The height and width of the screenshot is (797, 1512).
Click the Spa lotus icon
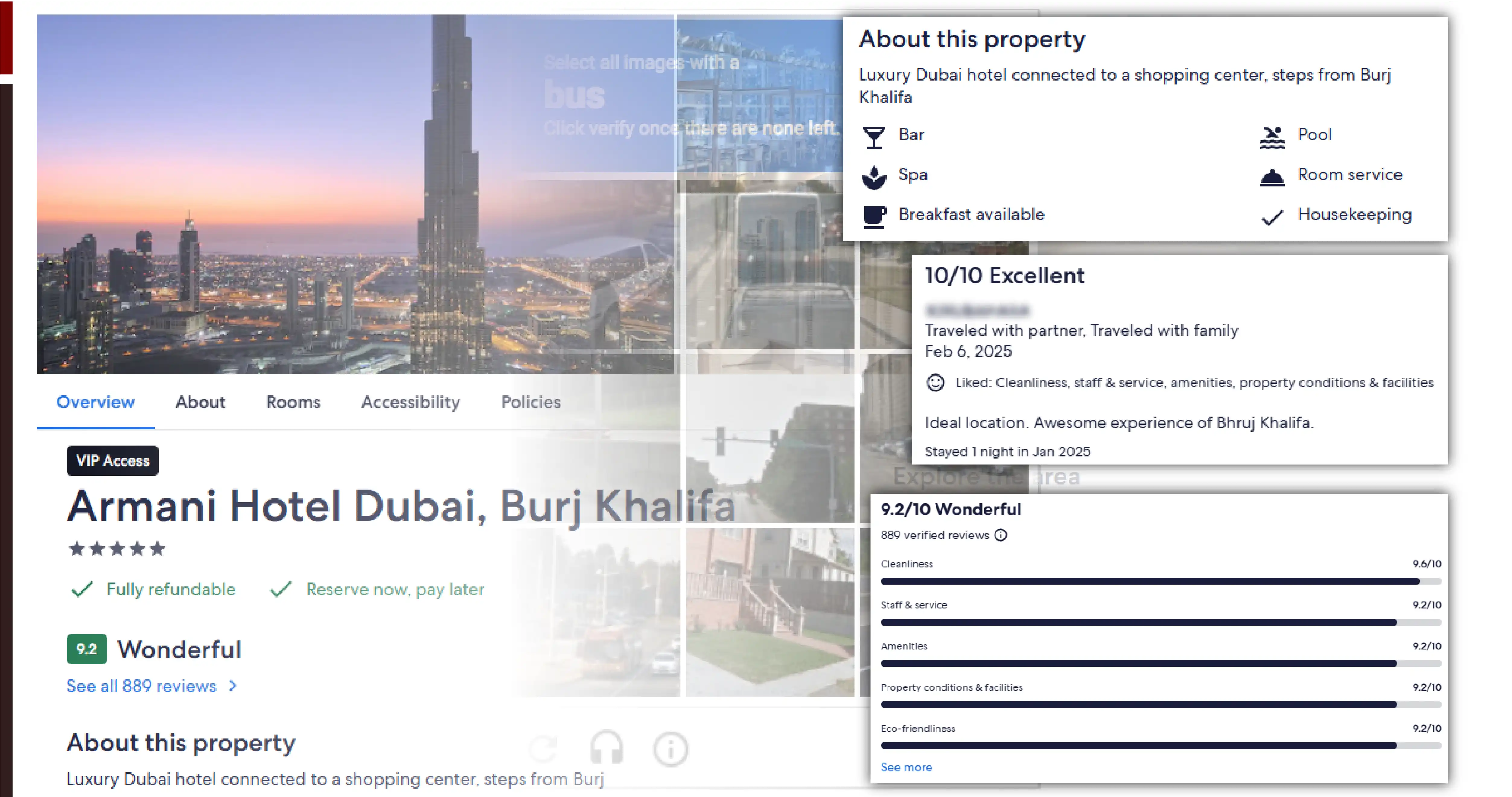pyautogui.click(x=874, y=177)
